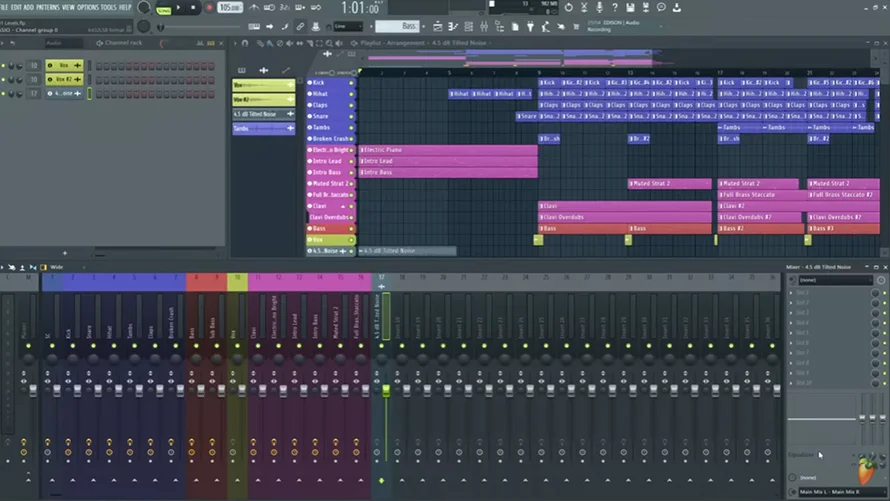Open the mixer input (none) dropdown
890x501 pixels.
(x=835, y=280)
